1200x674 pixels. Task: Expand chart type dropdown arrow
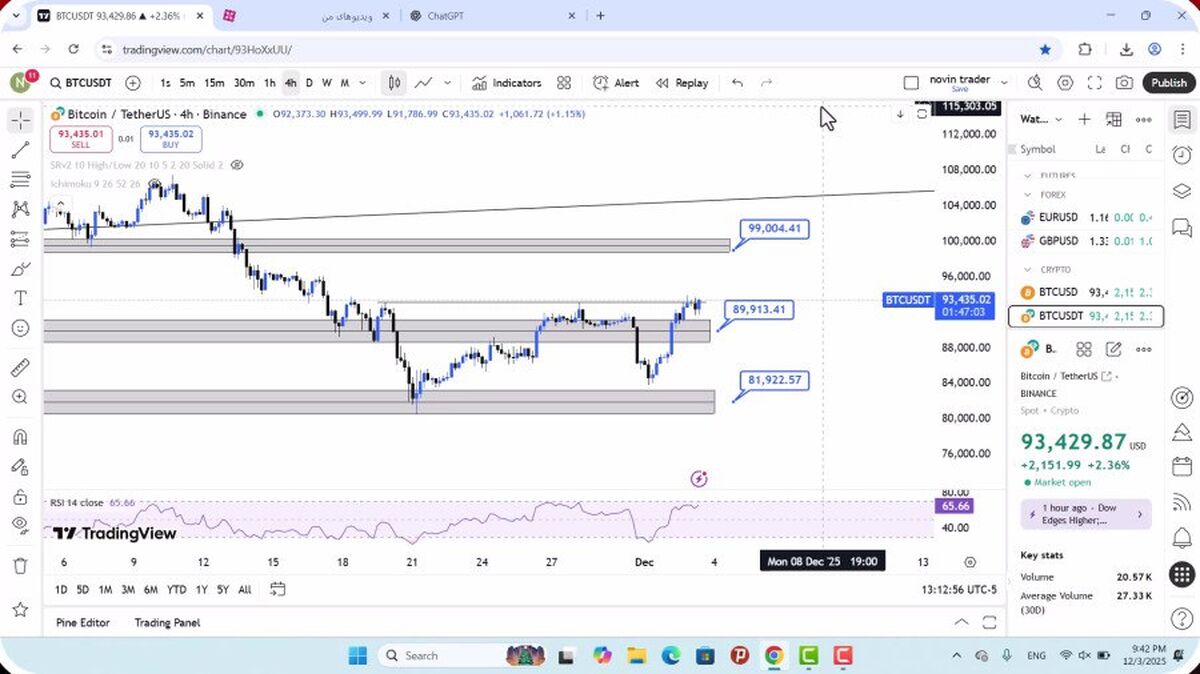(447, 83)
